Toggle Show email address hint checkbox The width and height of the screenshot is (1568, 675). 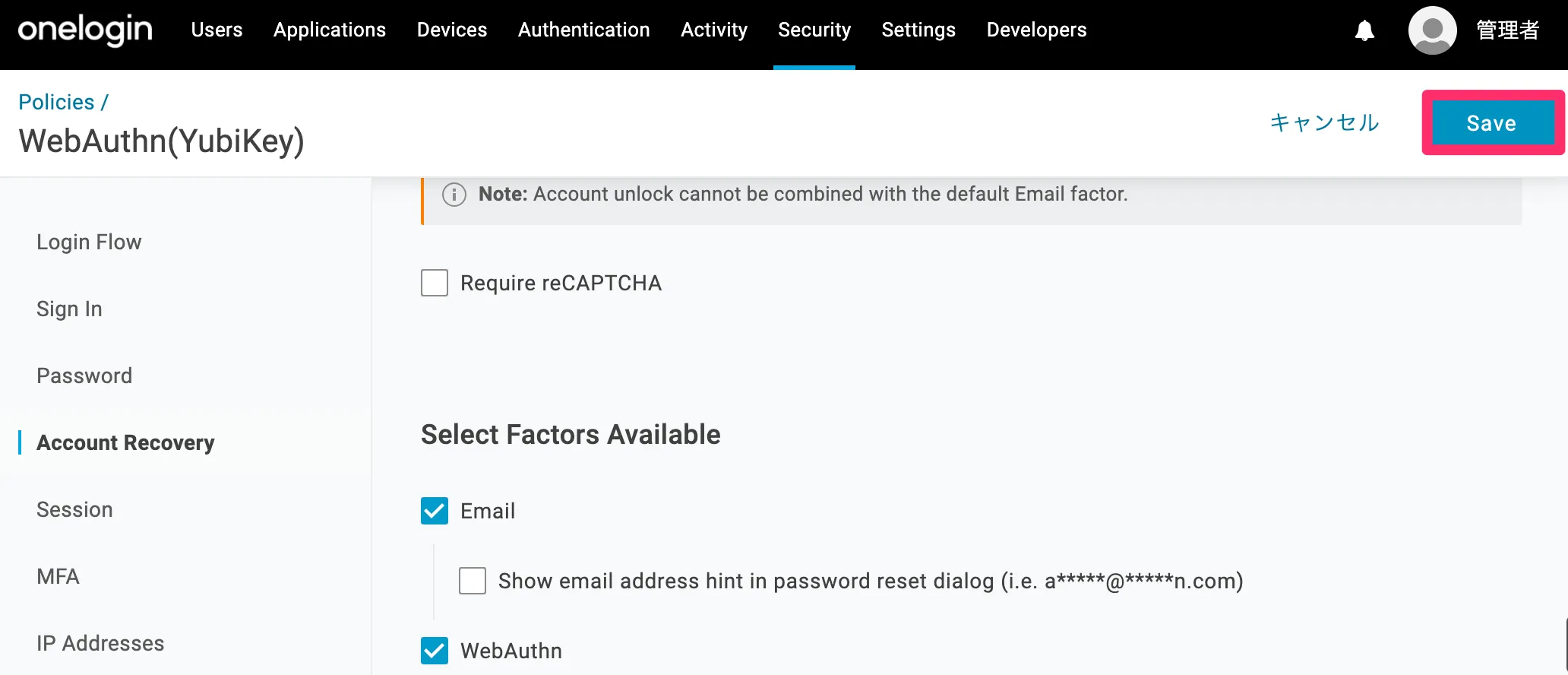point(473,581)
